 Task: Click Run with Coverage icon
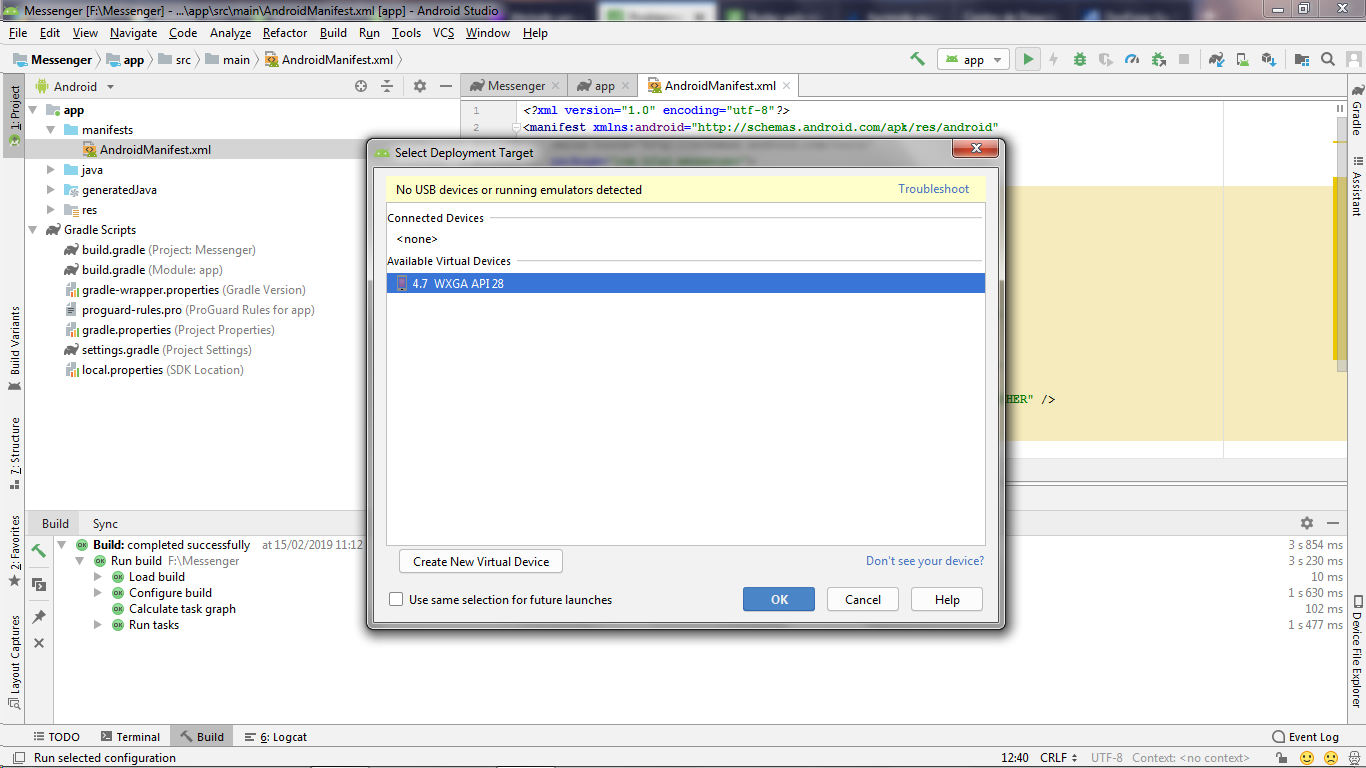pyautogui.click(x=1106, y=59)
